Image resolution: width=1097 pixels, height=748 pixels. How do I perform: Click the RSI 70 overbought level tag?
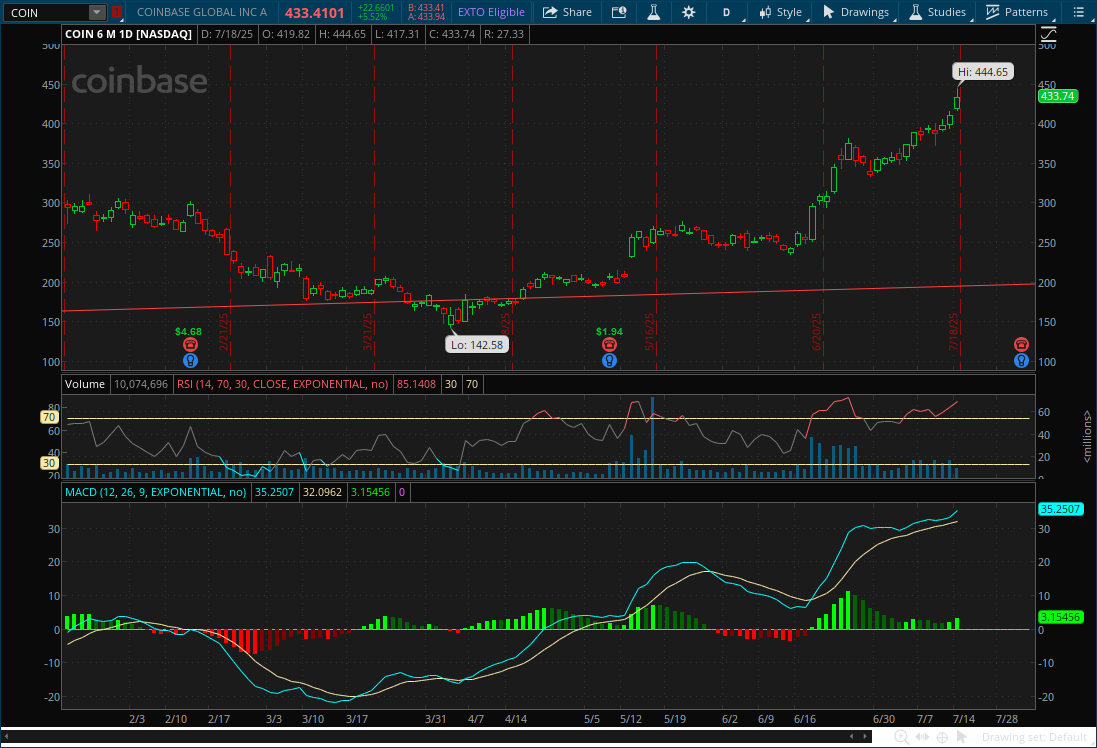(x=49, y=417)
